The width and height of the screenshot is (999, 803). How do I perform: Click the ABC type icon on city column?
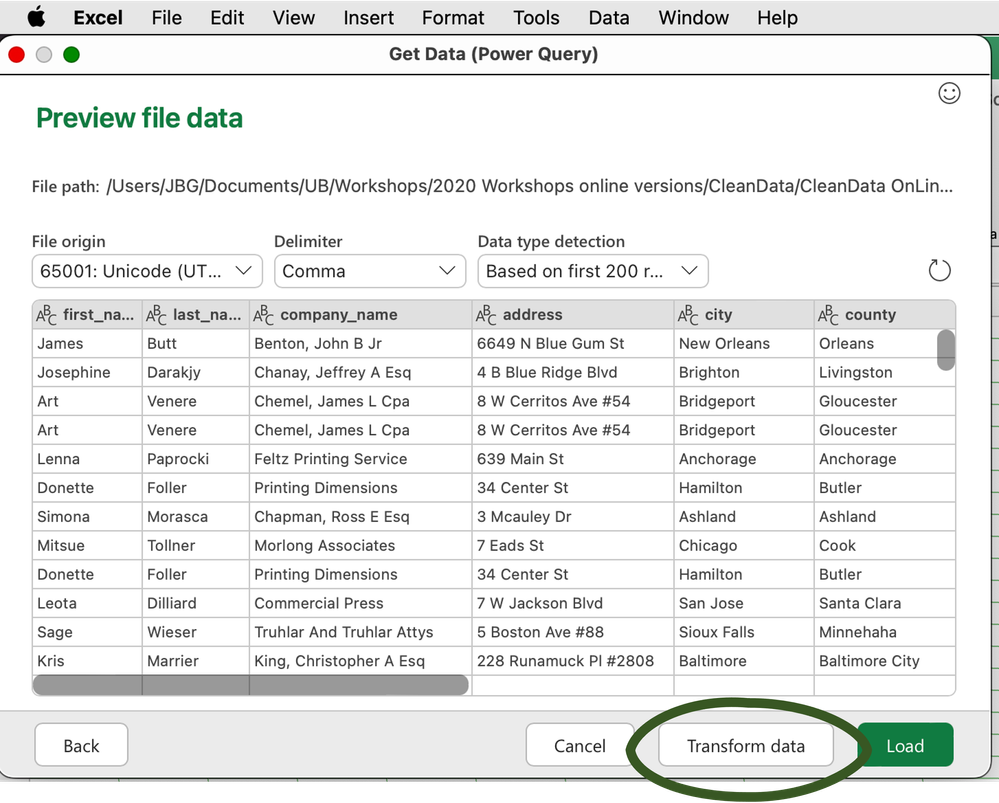tap(688, 315)
